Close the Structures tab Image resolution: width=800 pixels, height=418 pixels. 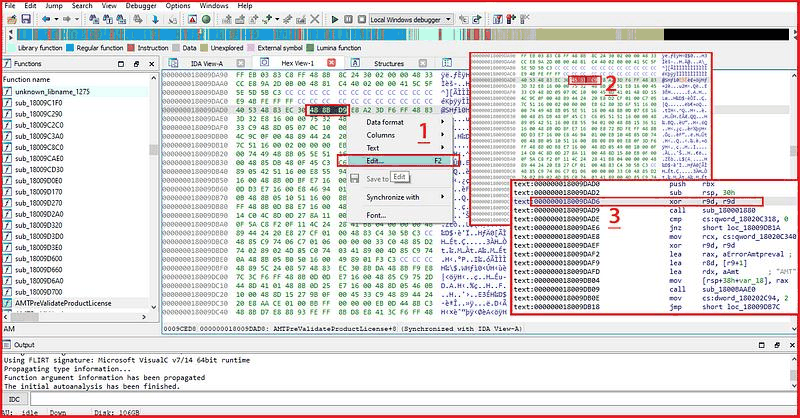click(422, 63)
